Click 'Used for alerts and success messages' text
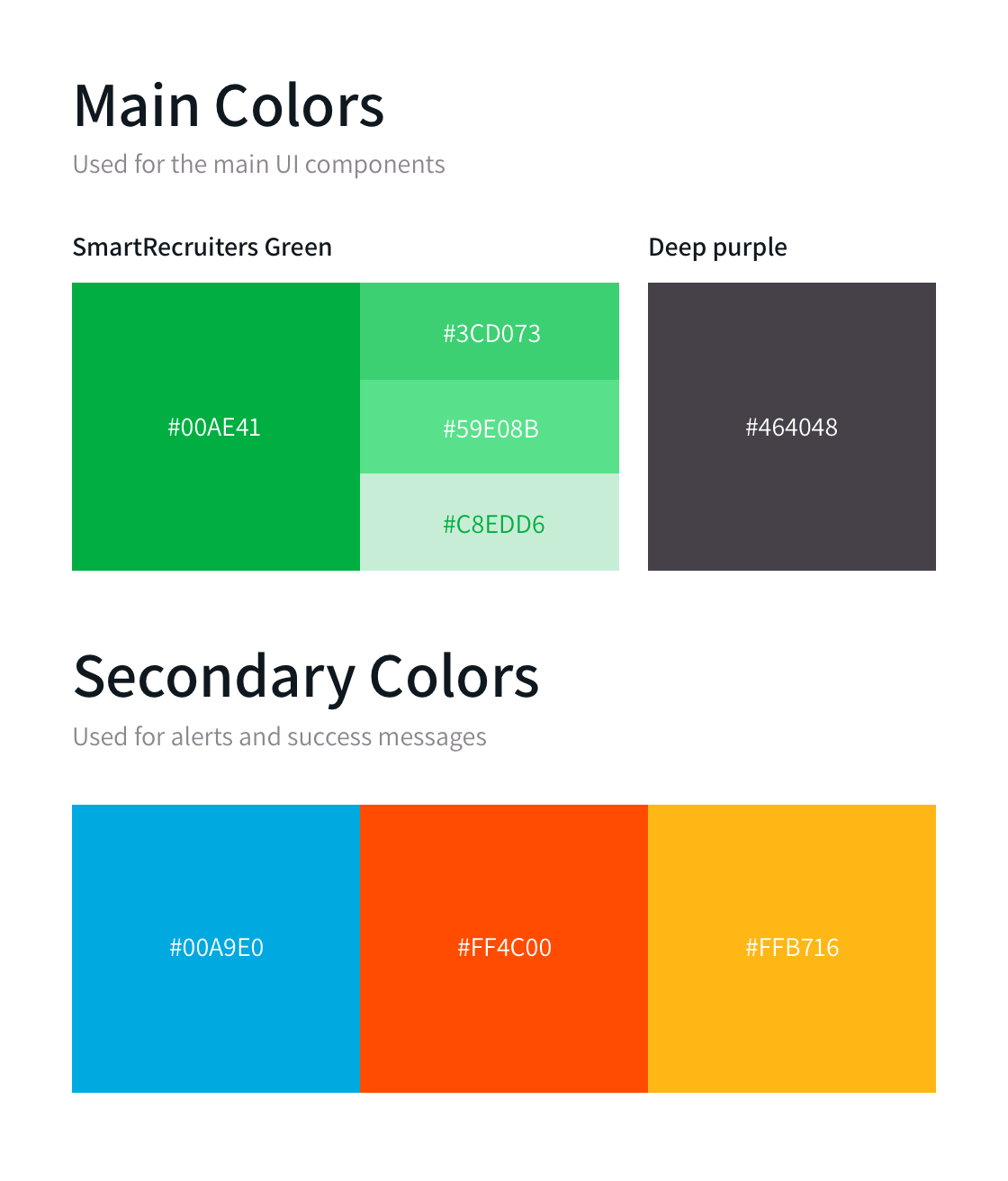 coord(280,737)
